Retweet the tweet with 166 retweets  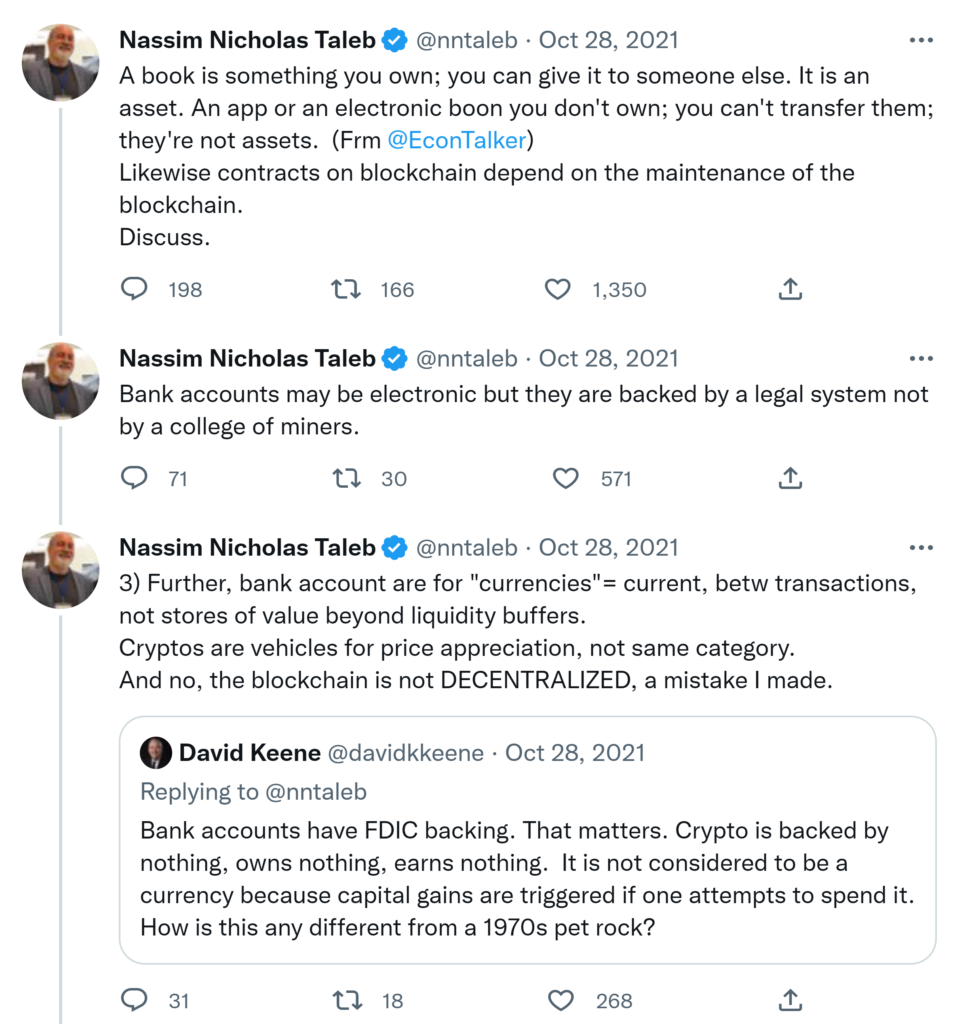click(x=346, y=289)
